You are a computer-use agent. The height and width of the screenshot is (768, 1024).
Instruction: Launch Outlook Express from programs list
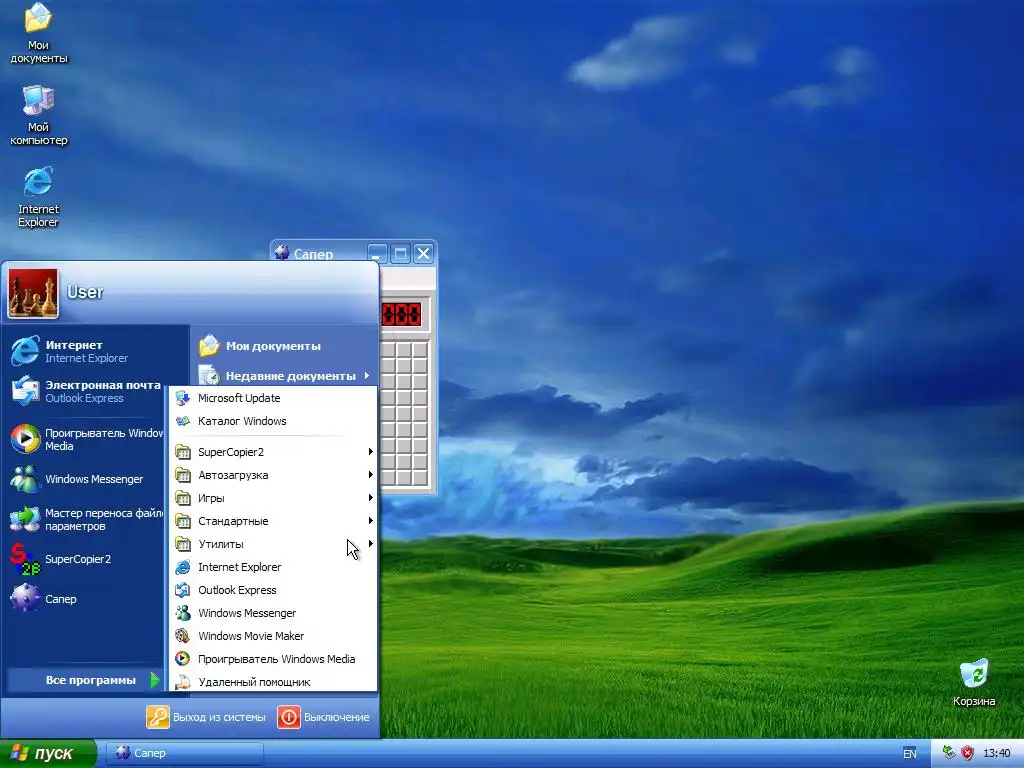273,590
